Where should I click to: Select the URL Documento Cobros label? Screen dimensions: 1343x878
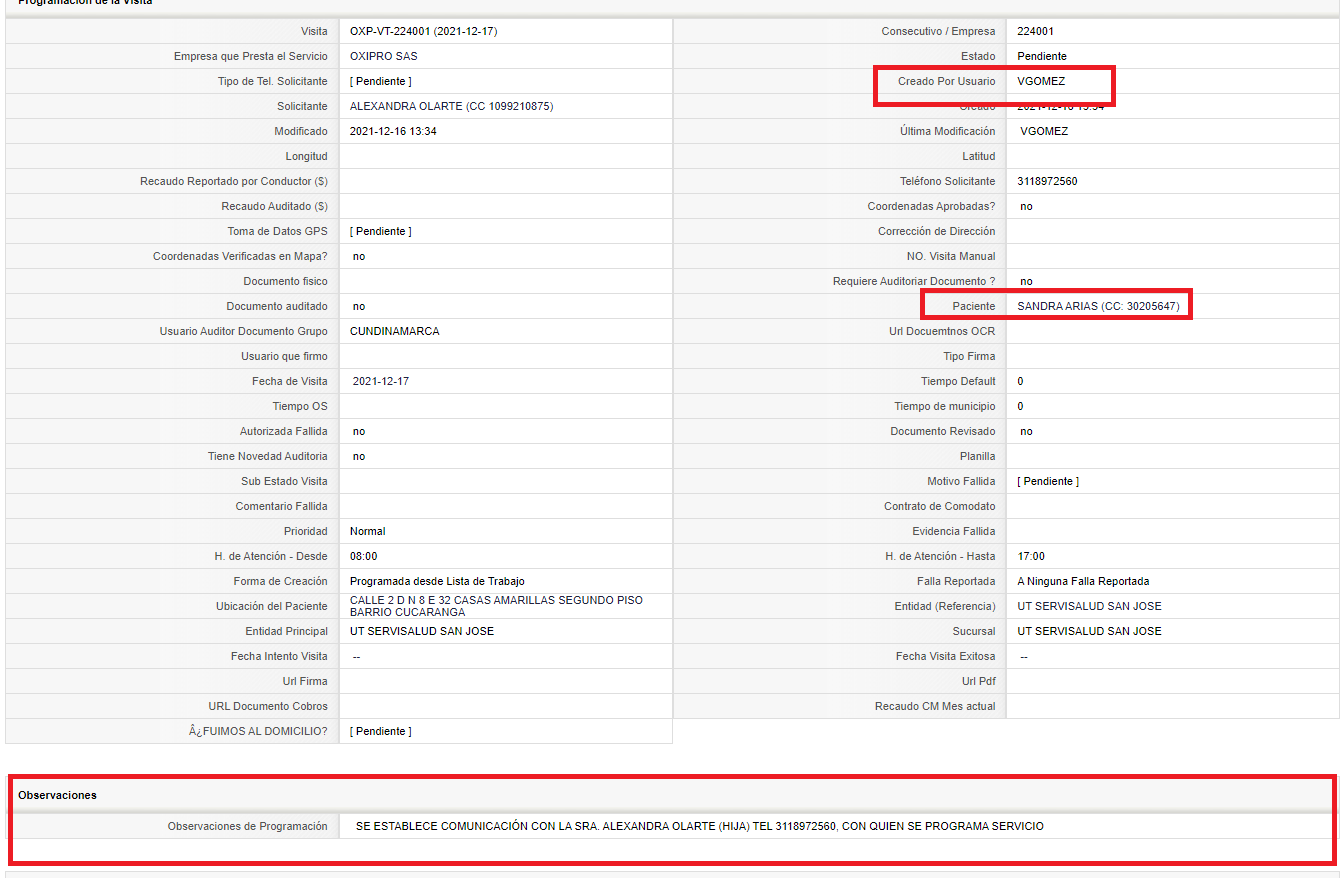tap(268, 706)
